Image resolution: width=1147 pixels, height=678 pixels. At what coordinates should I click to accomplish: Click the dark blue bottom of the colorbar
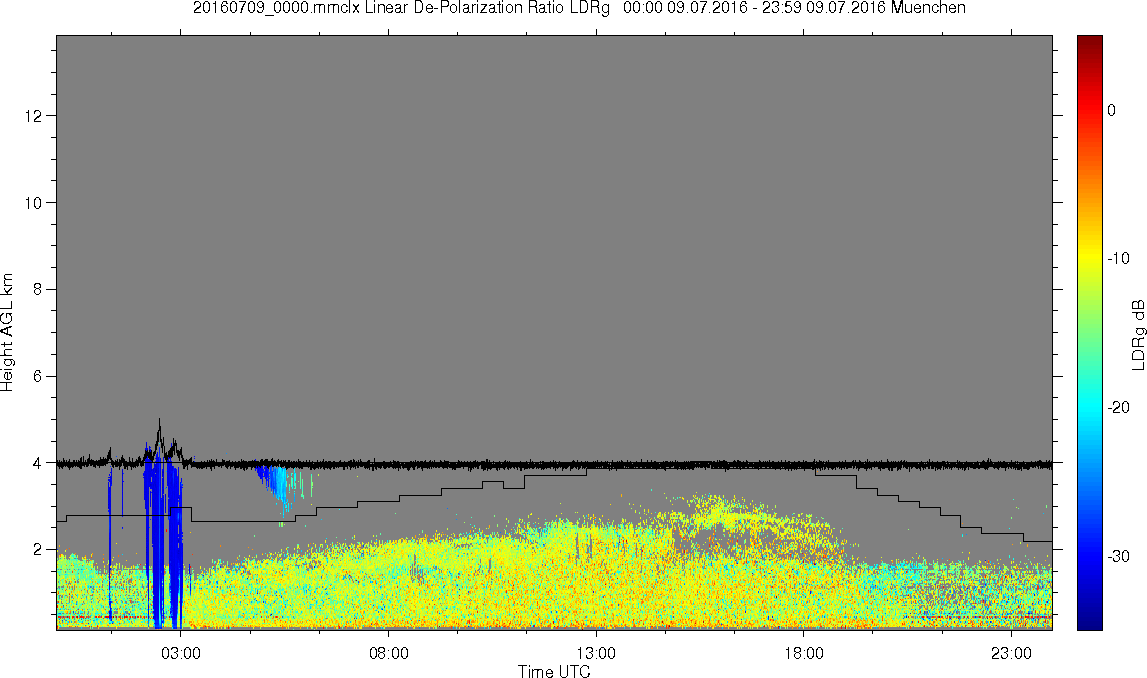pyautogui.click(x=1089, y=620)
